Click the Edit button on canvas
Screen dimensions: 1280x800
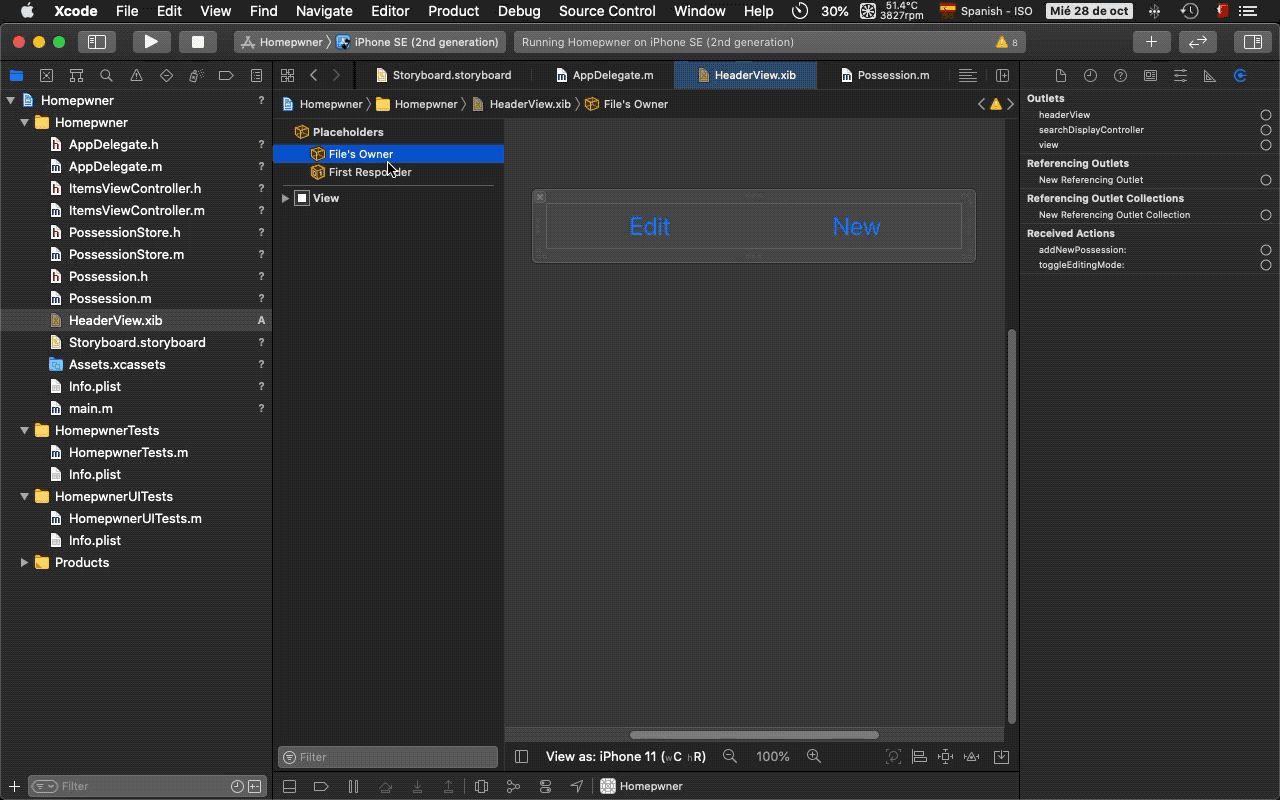(649, 227)
